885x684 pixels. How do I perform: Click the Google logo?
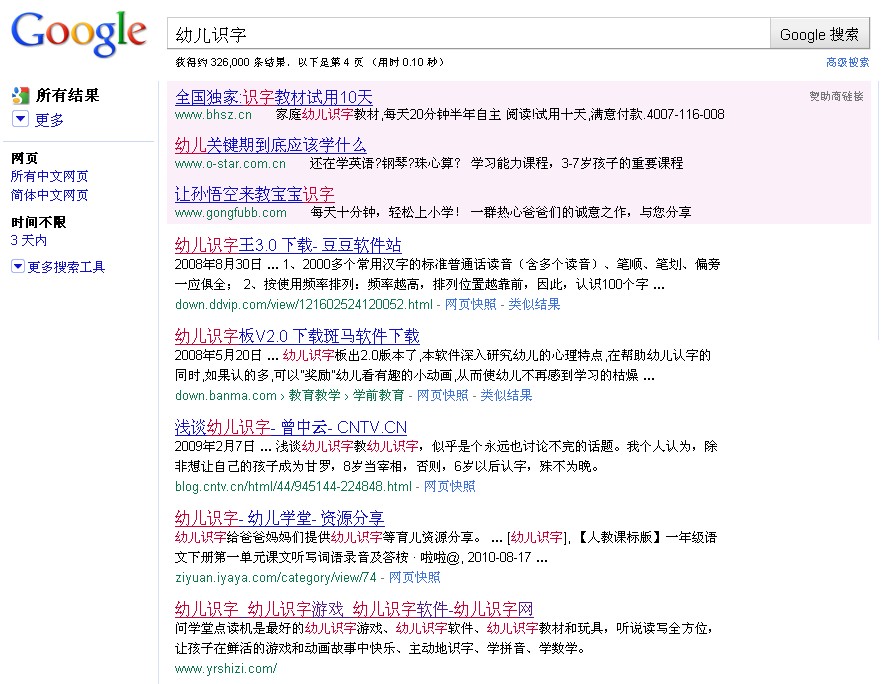pyautogui.click(x=79, y=34)
